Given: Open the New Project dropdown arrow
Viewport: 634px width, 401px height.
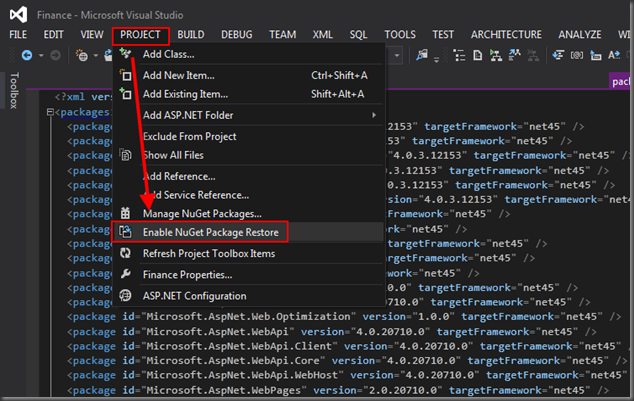Looking at the screenshot, I should [x=96, y=55].
